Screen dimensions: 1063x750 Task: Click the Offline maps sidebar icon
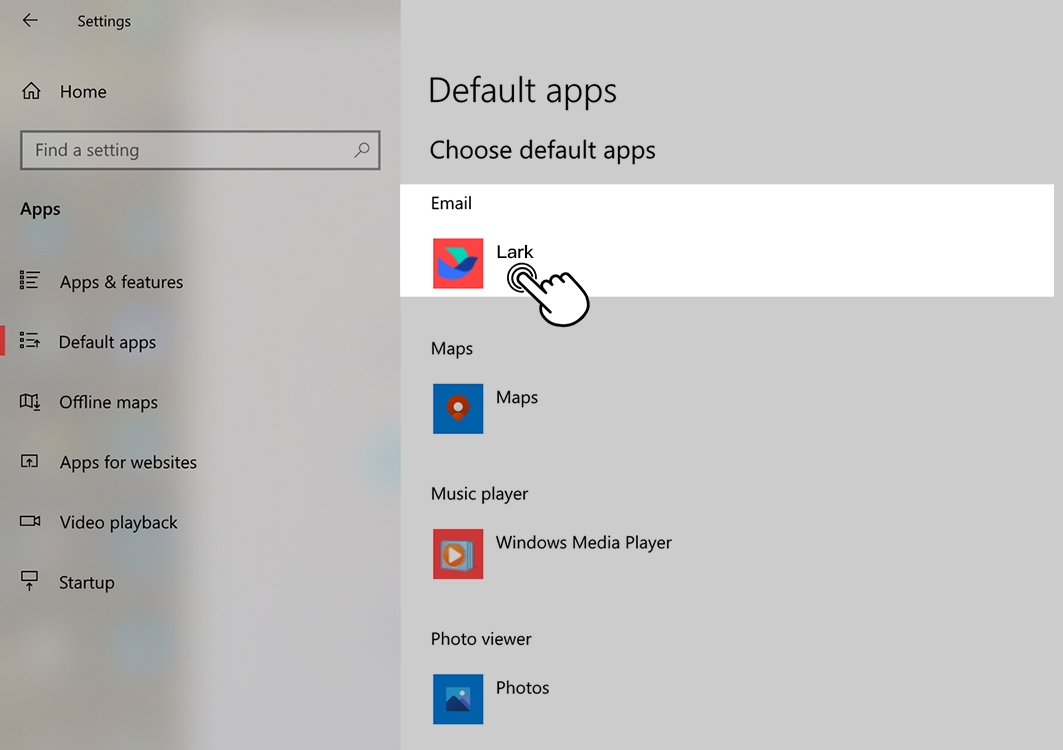tap(31, 402)
